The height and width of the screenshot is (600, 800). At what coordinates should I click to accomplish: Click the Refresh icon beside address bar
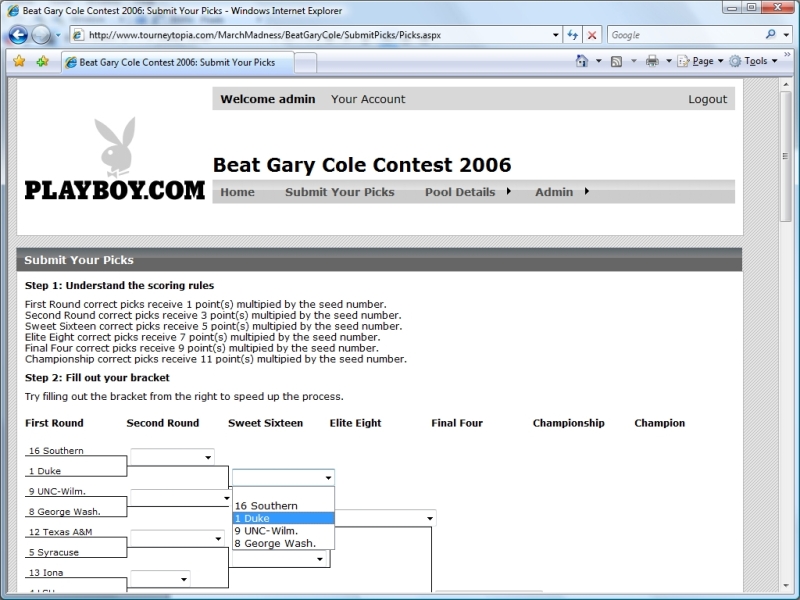tap(572, 35)
